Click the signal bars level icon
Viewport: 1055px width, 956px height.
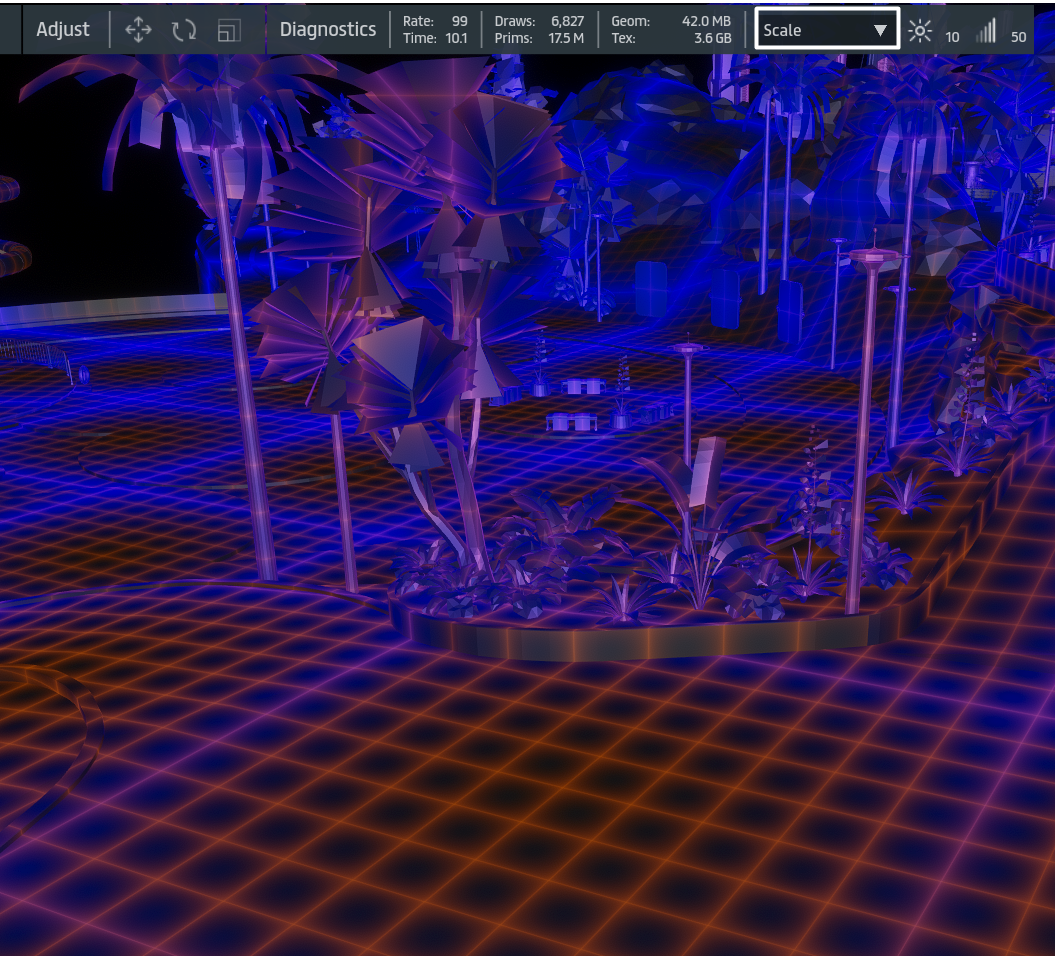(987, 31)
